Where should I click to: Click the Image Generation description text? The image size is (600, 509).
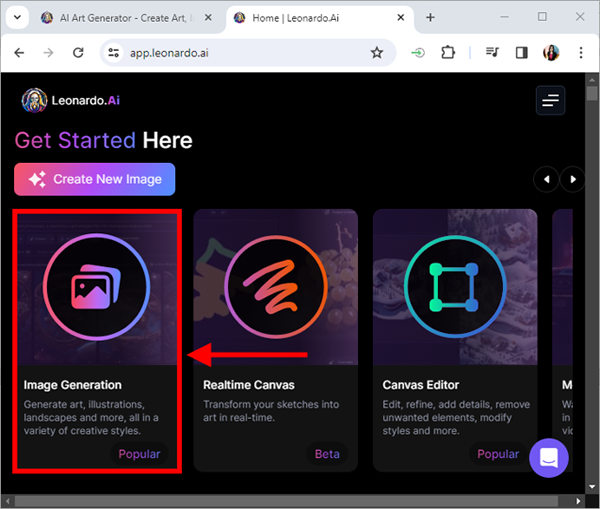coord(91,418)
